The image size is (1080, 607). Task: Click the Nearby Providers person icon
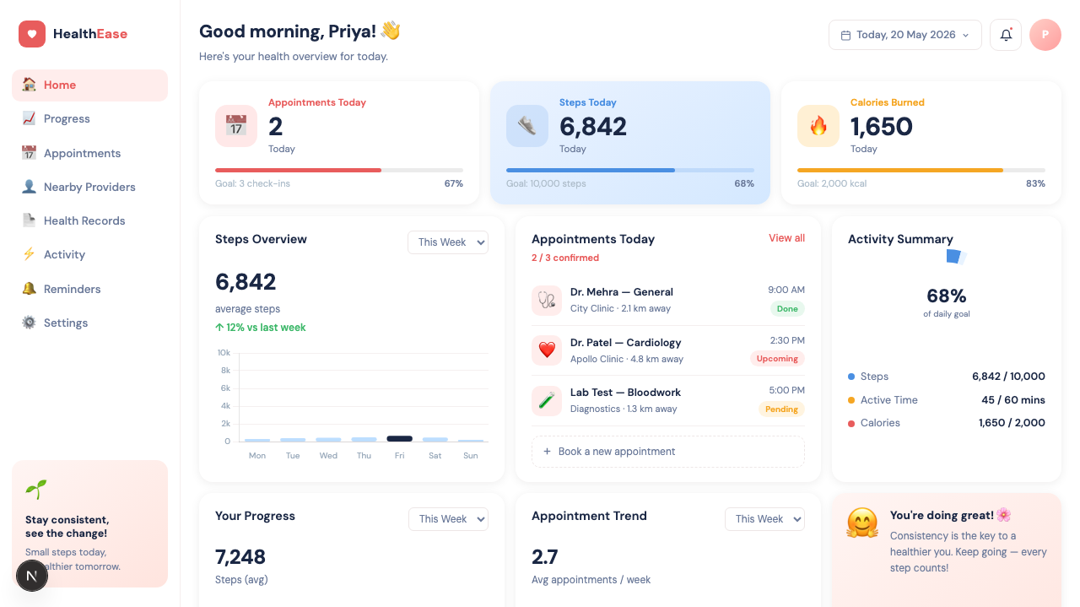(29, 187)
